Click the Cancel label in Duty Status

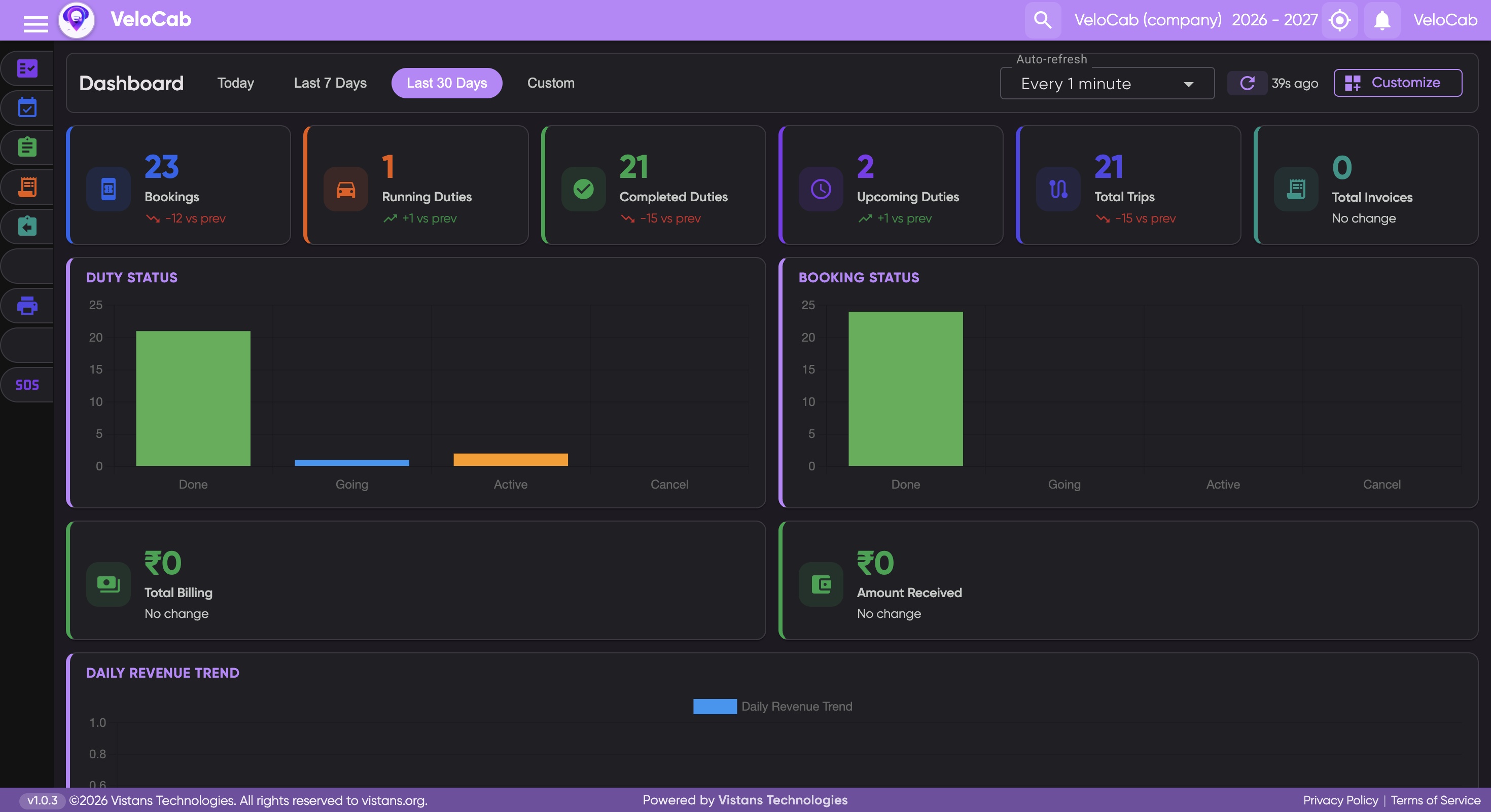[x=669, y=484]
